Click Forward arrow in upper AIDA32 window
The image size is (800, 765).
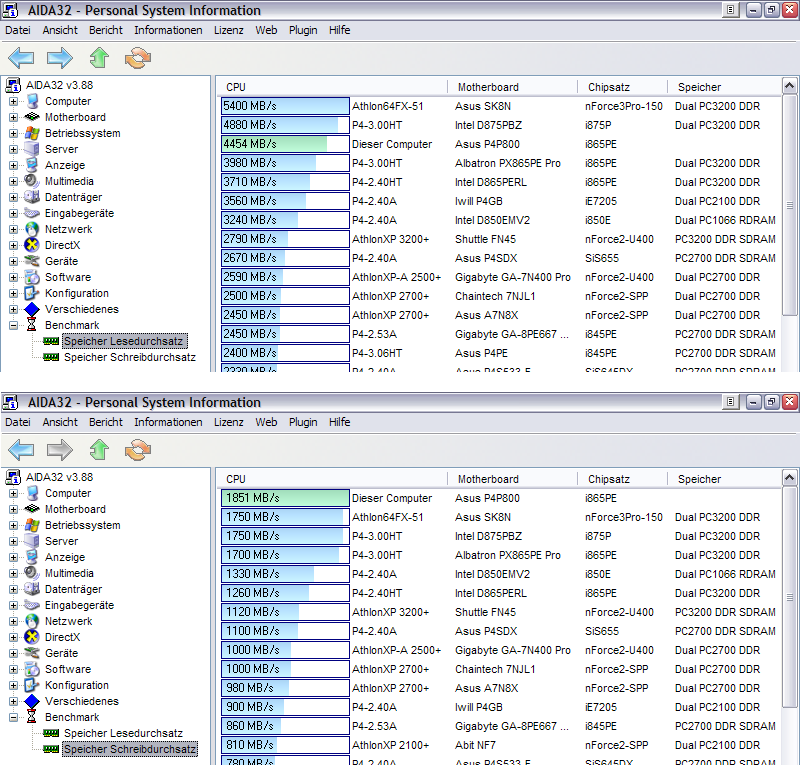coord(60,58)
